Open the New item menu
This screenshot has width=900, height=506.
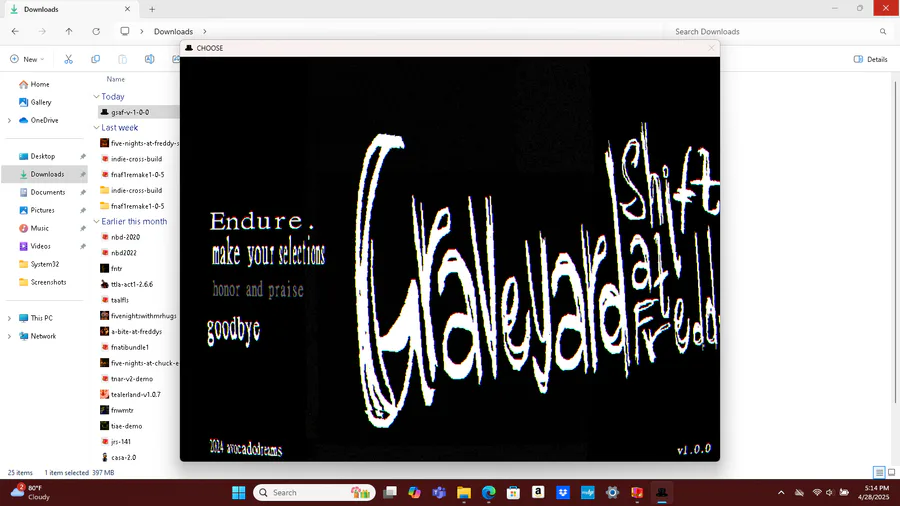[x=27, y=59]
